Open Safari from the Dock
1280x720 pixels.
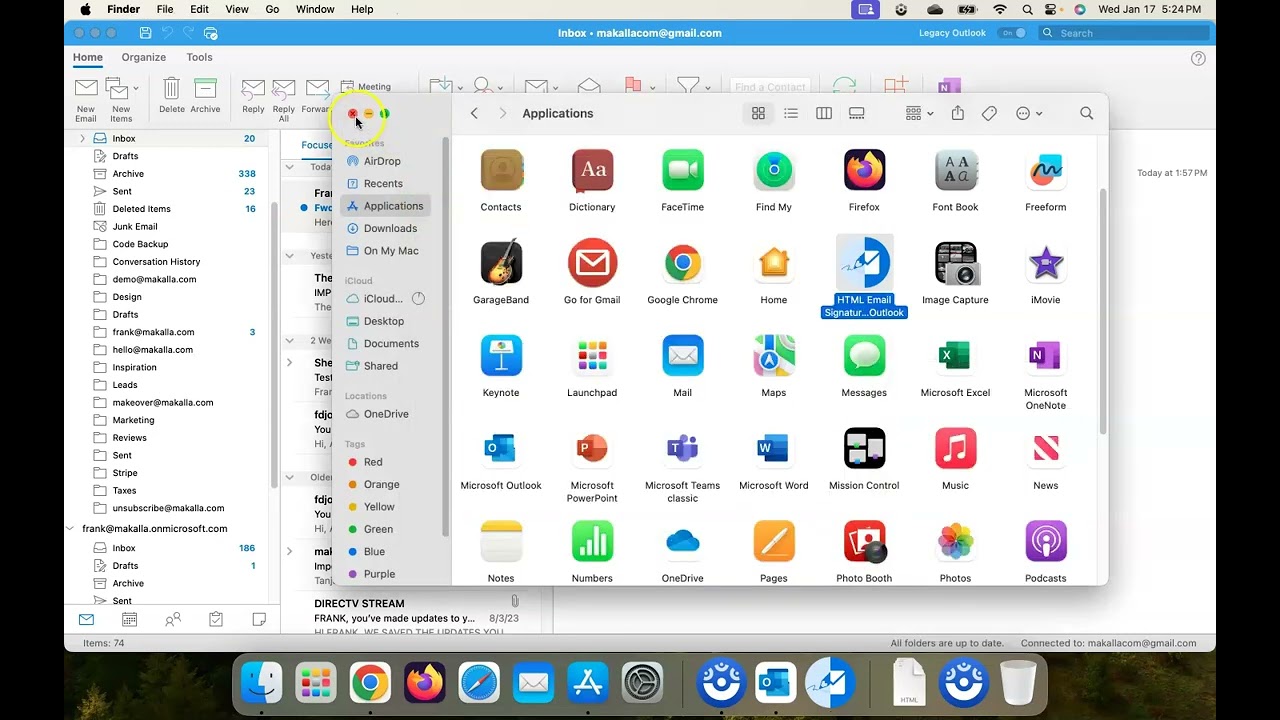coord(479,683)
